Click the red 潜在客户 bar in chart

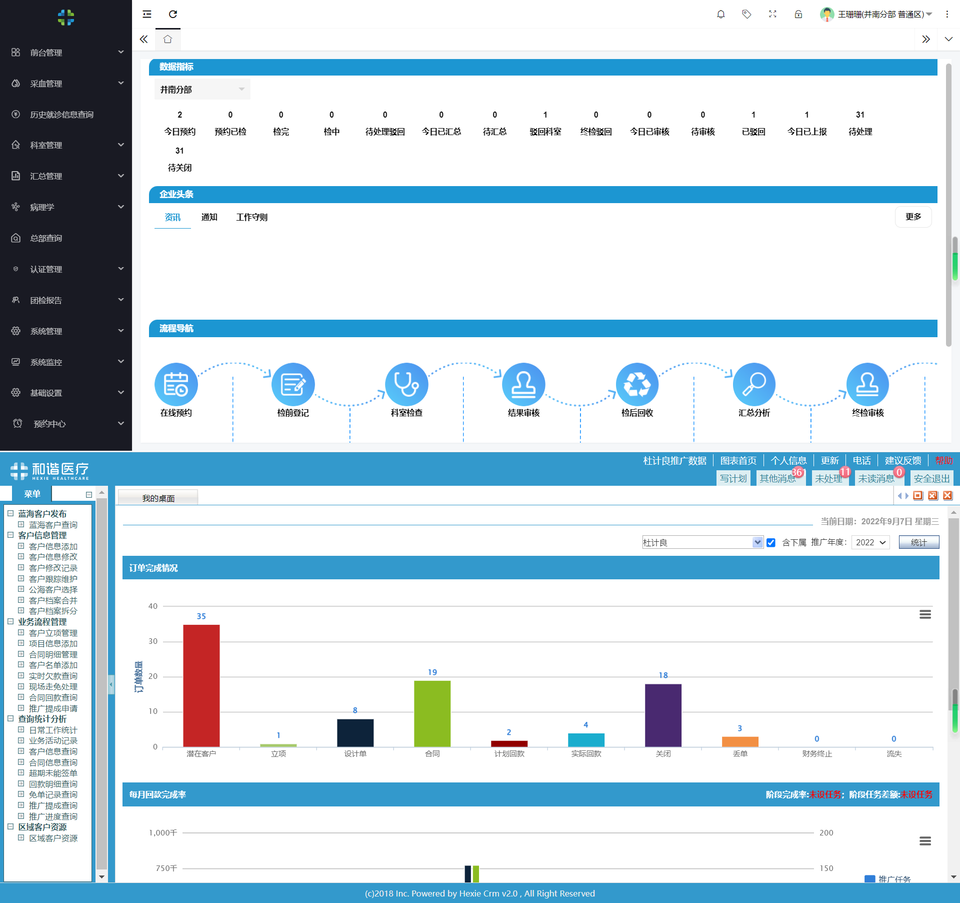click(x=201, y=686)
